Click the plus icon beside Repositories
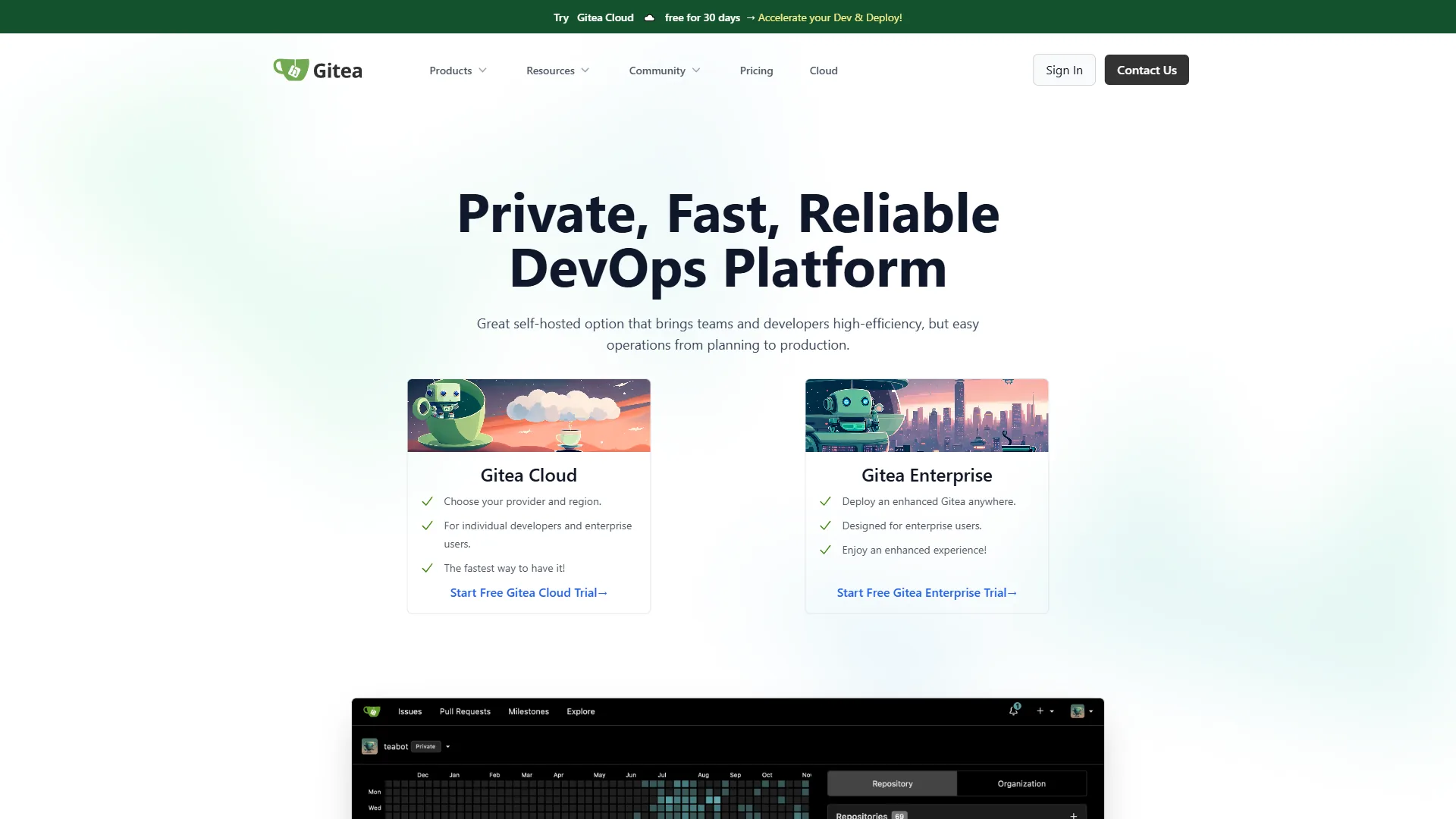The width and height of the screenshot is (1456, 819). tap(1073, 815)
